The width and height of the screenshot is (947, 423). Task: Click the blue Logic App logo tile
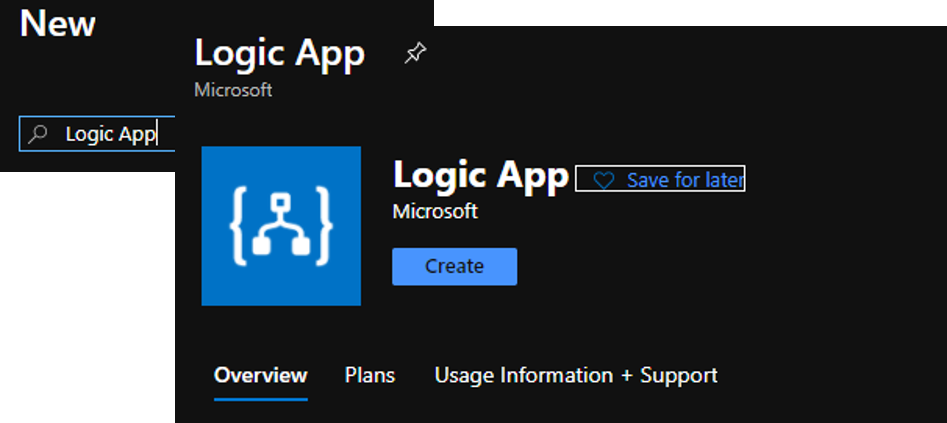tap(281, 226)
